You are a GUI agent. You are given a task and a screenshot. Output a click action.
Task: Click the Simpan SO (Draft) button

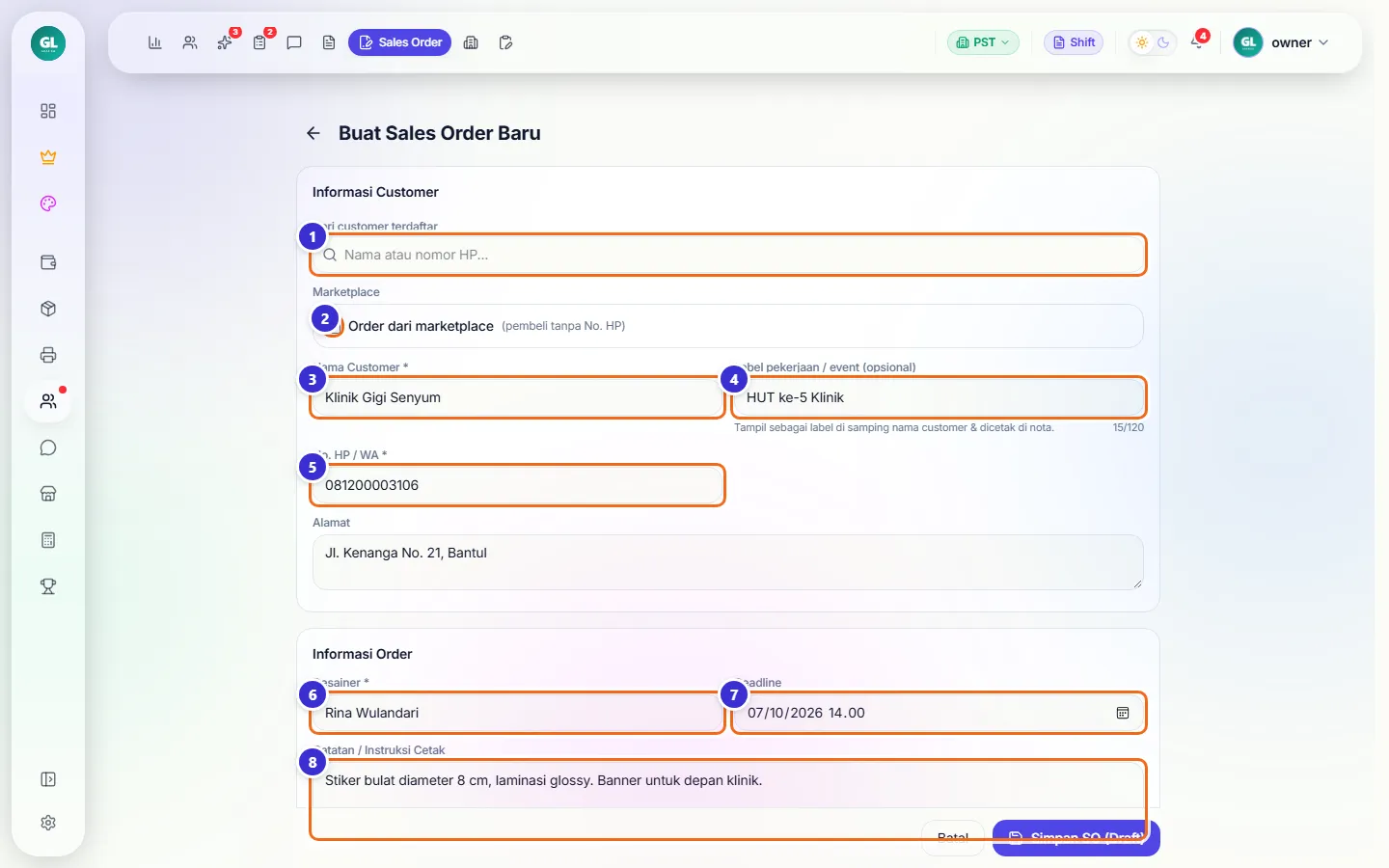1076,837
